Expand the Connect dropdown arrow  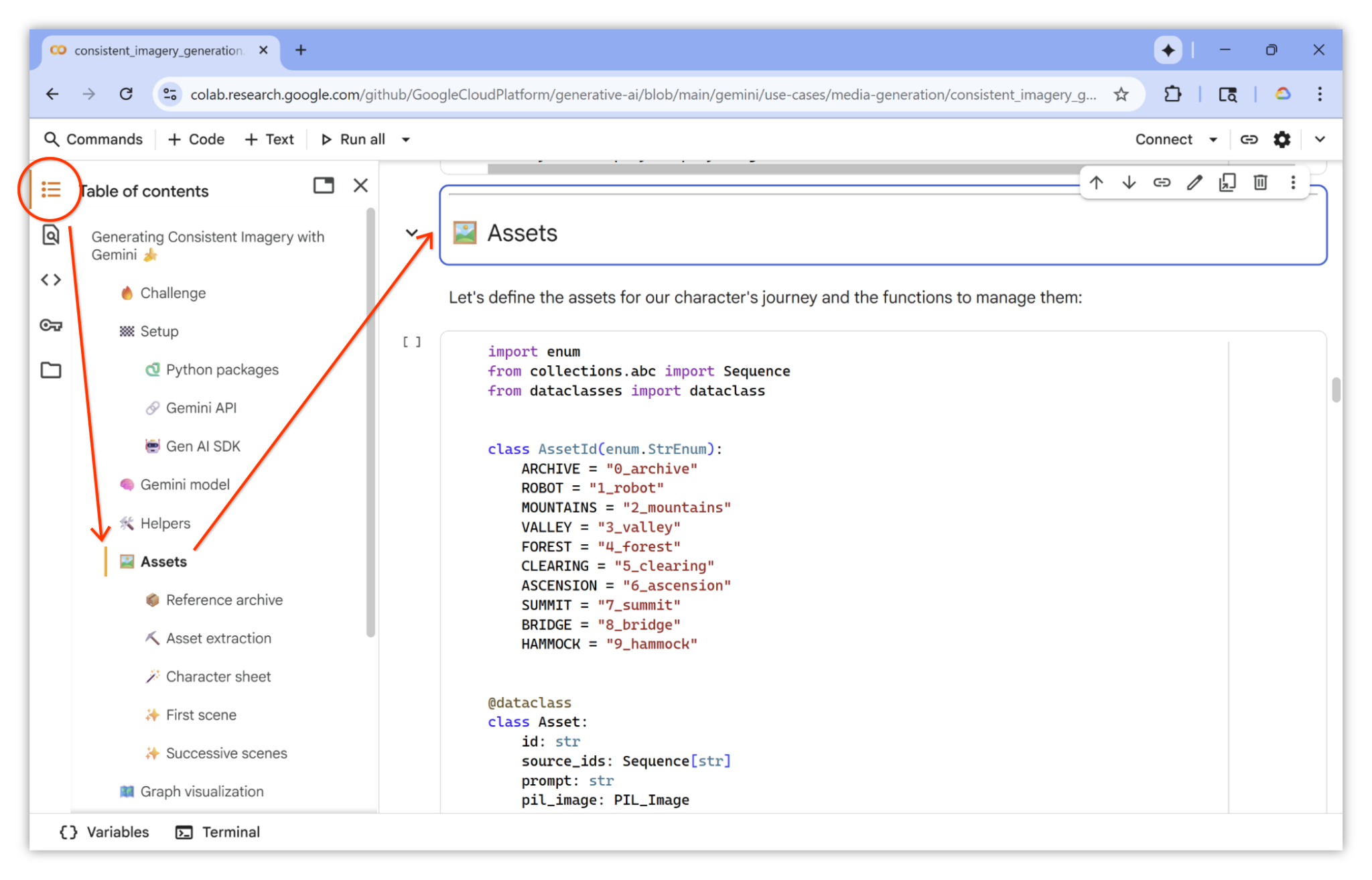1213,139
